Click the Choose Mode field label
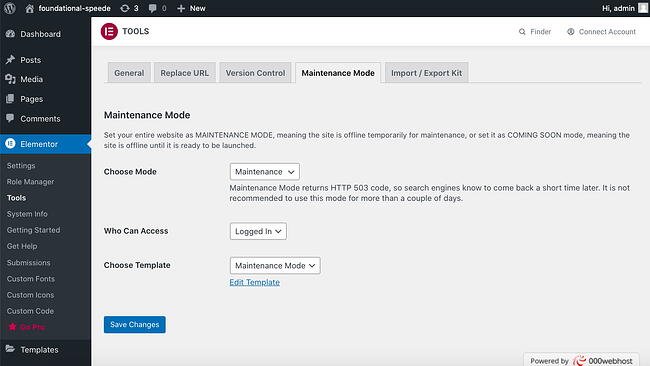 coord(130,172)
